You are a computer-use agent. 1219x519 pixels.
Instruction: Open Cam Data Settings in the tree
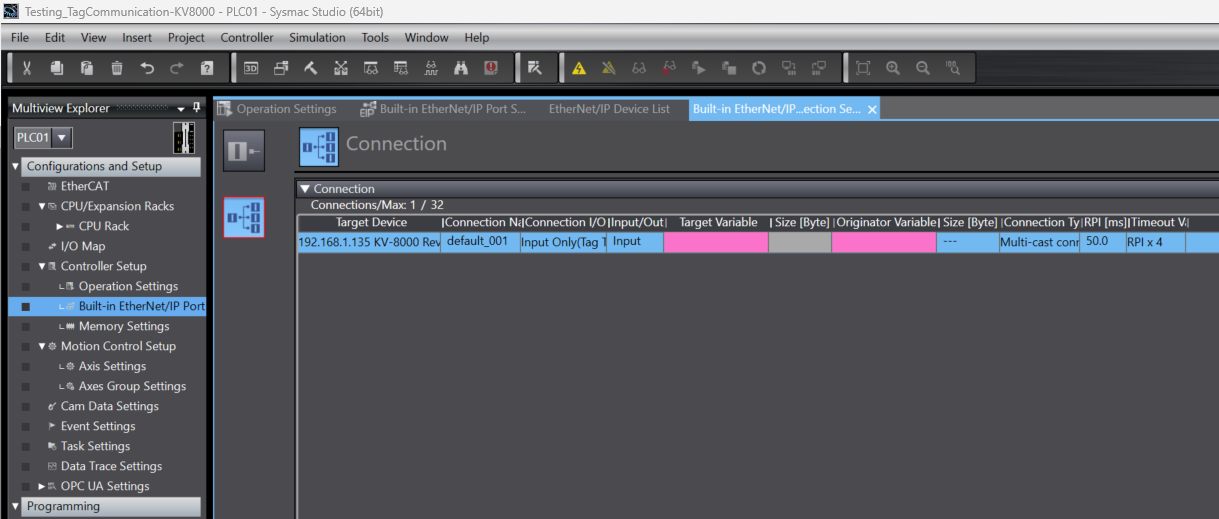click(110, 406)
